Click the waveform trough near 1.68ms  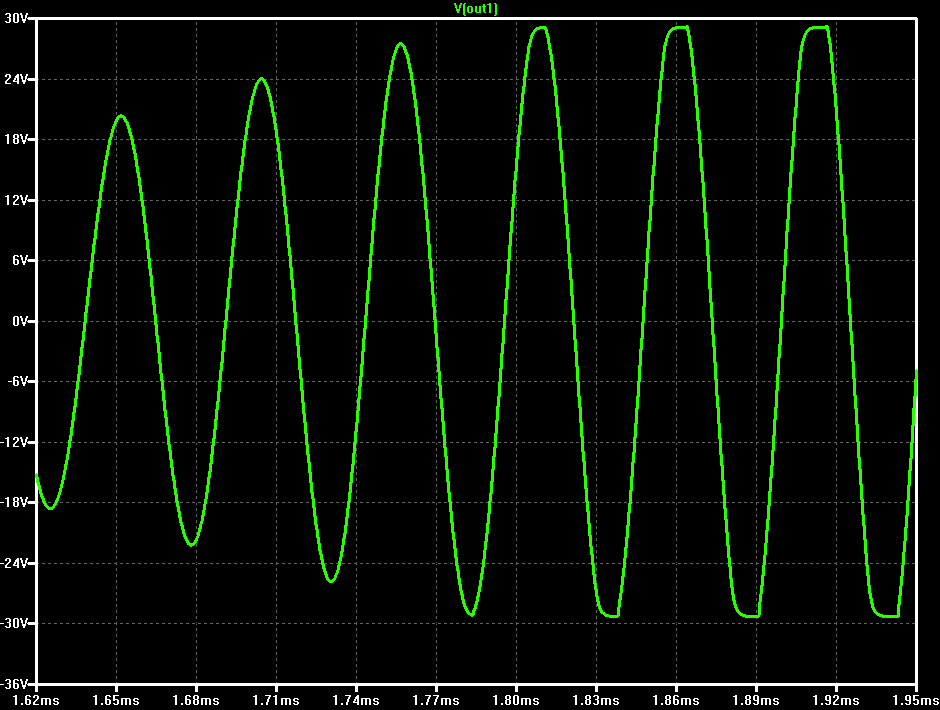coord(191,544)
